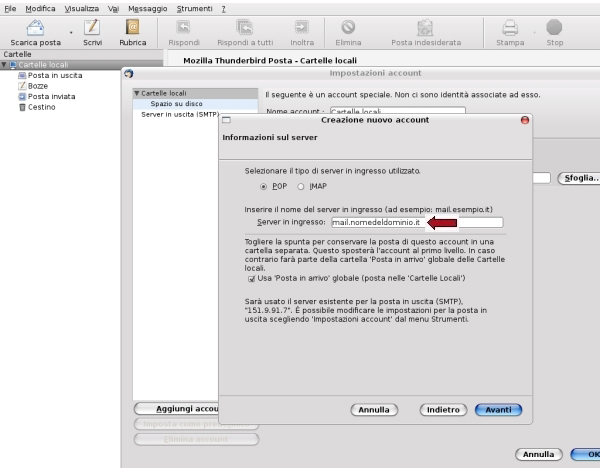Select the POP radio button
This screenshot has height=468, width=600.
(263, 187)
